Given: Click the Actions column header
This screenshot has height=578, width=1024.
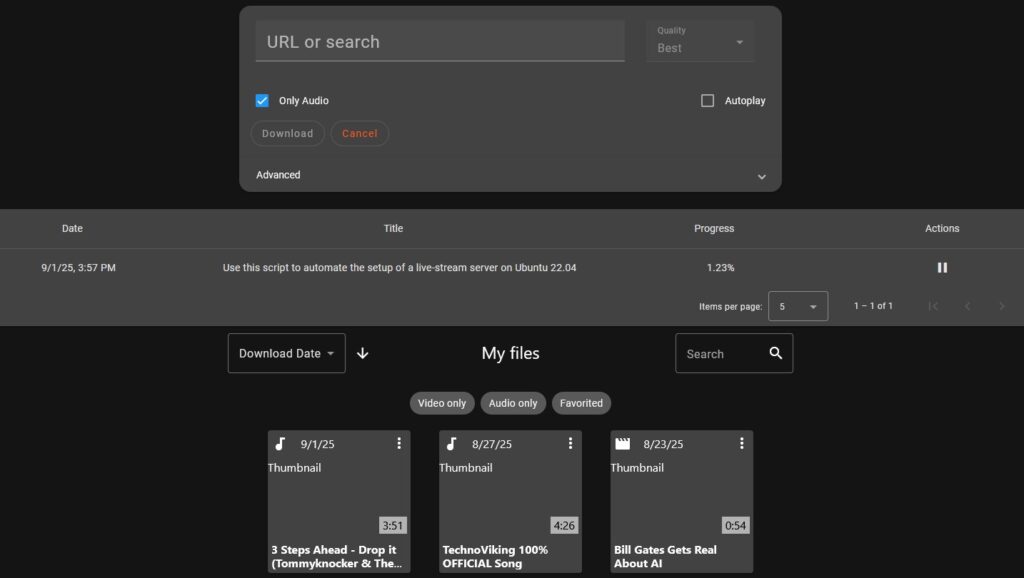Looking at the screenshot, I should pyautogui.click(x=942, y=229).
